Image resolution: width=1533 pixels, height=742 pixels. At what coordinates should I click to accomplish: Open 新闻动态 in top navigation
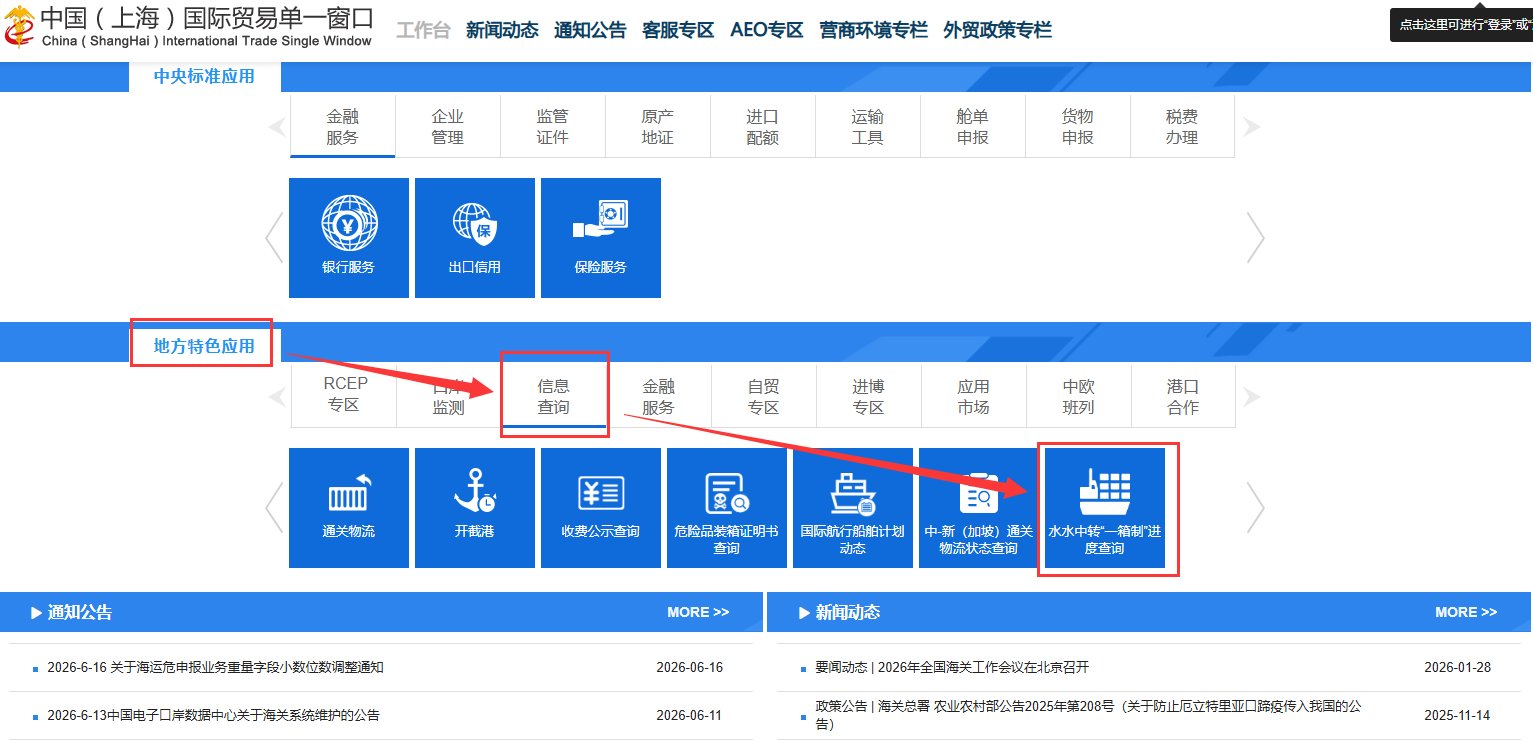502,30
